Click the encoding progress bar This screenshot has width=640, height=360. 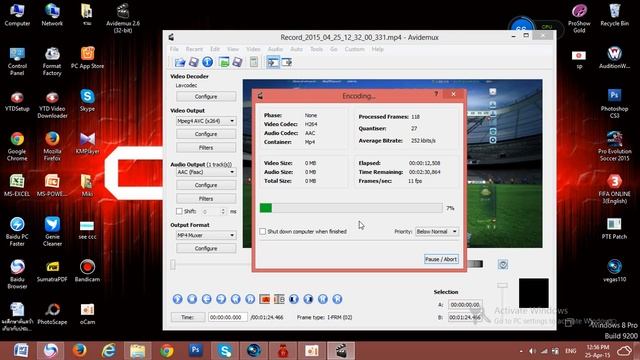click(x=351, y=208)
